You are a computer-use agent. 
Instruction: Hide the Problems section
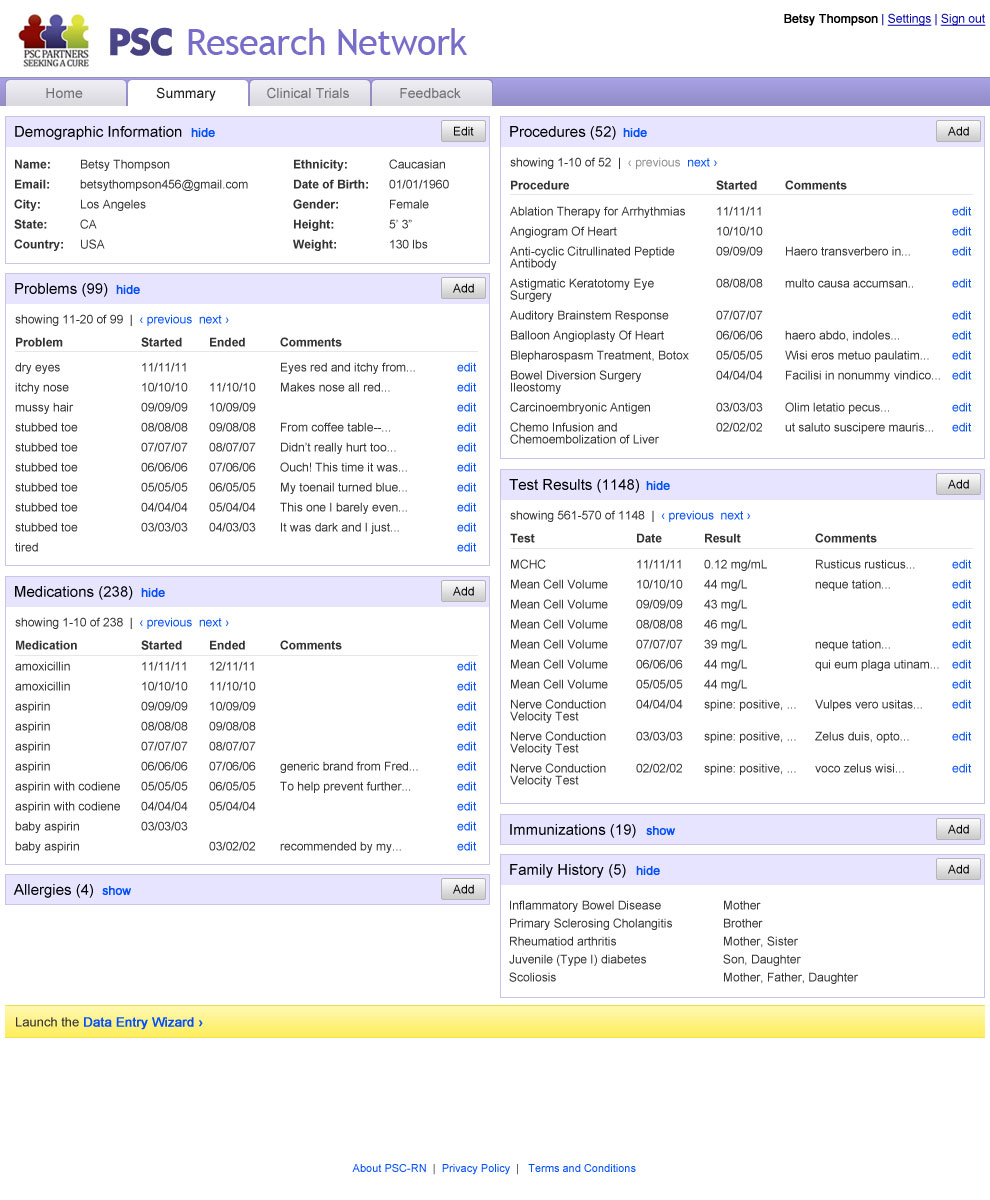(128, 290)
